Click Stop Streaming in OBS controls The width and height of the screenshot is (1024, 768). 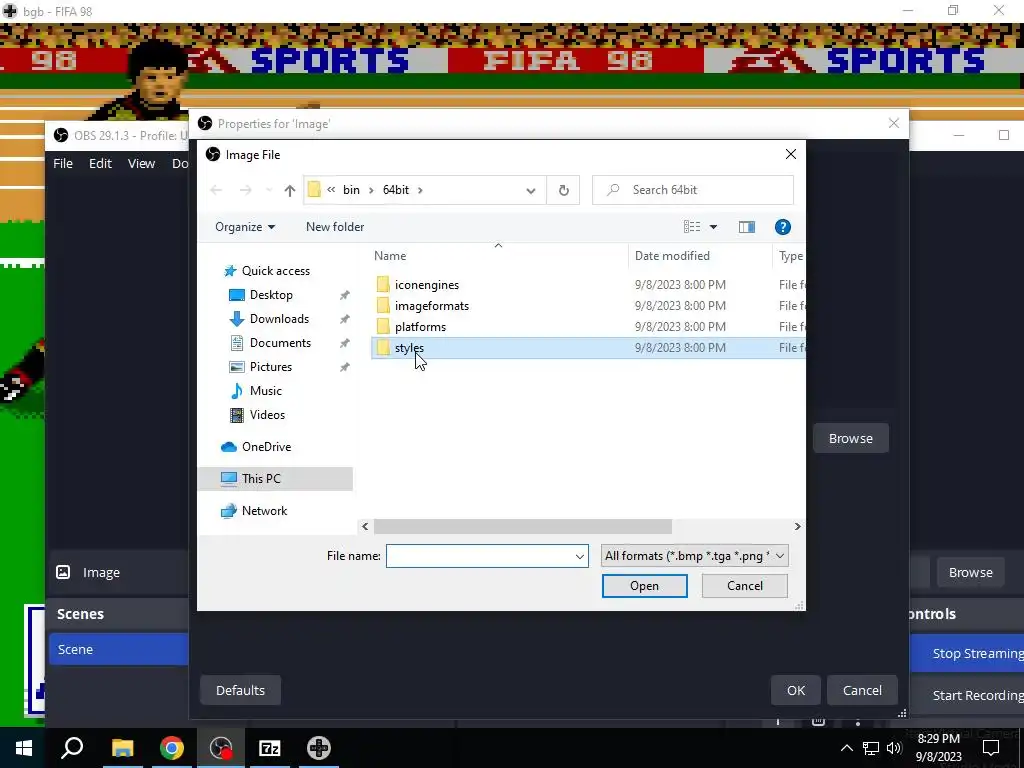click(967, 653)
